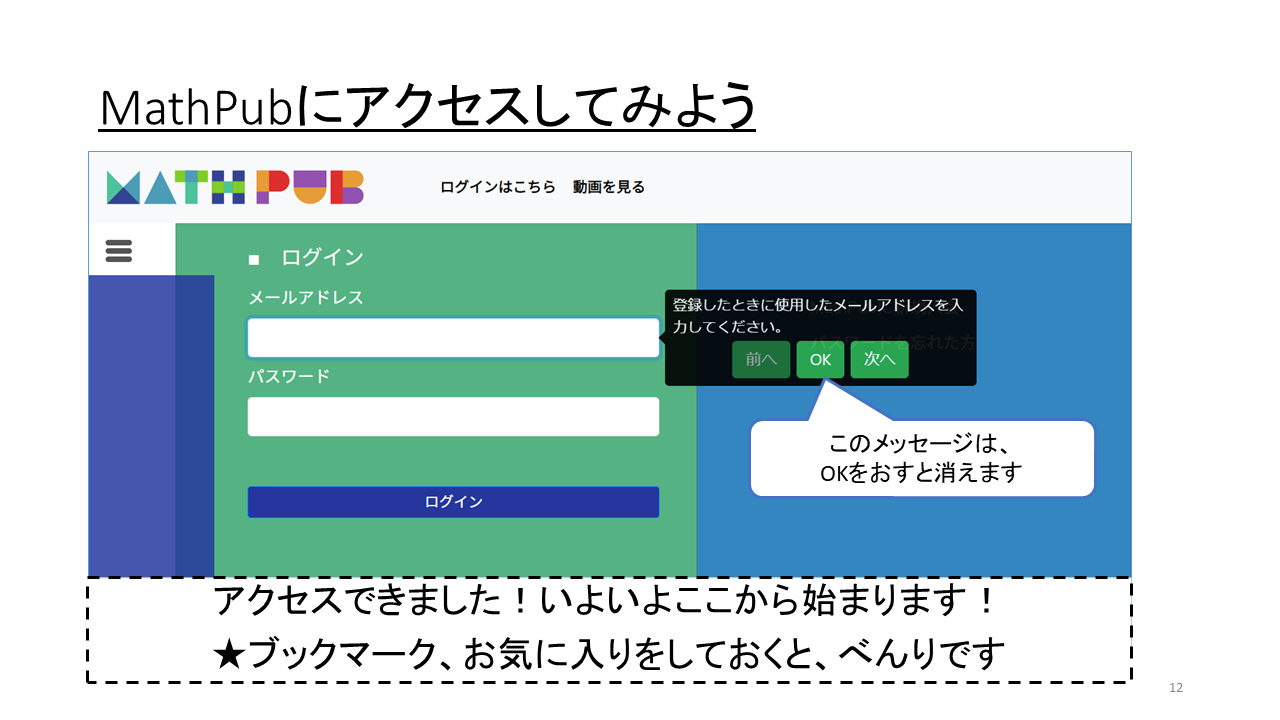Click the MathPub logo
The image size is (1280, 720).
235,187
